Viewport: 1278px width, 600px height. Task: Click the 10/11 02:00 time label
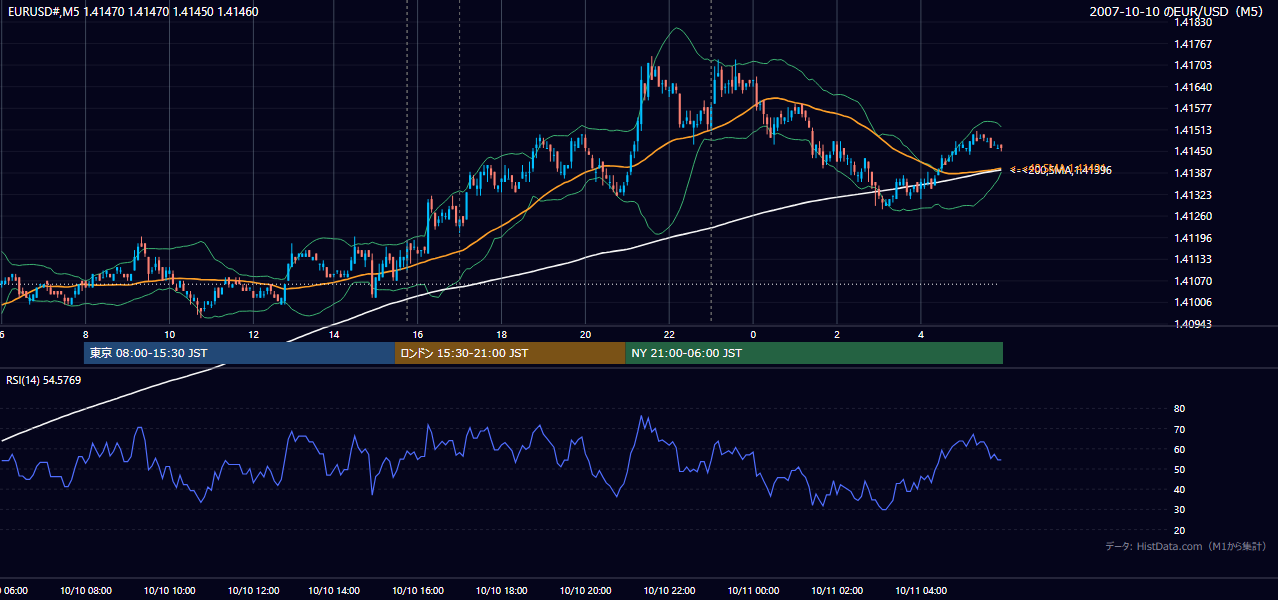click(837, 591)
